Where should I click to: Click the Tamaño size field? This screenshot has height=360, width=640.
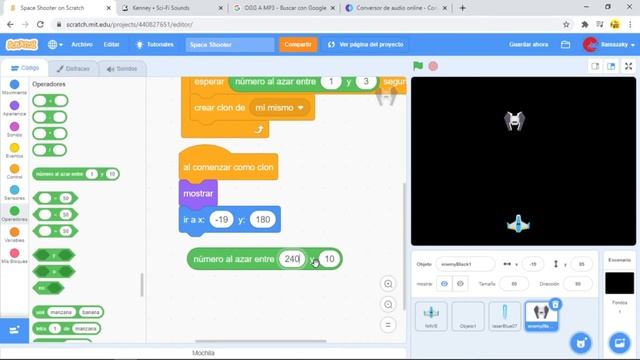(514, 284)
